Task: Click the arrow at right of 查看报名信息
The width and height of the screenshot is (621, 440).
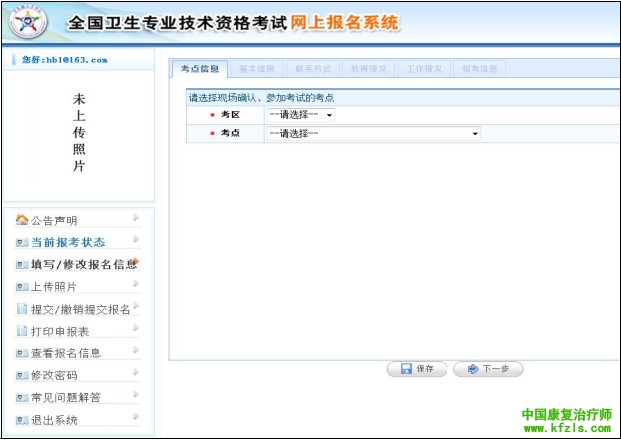Action: pyautogui.click(x=136, y=351)
